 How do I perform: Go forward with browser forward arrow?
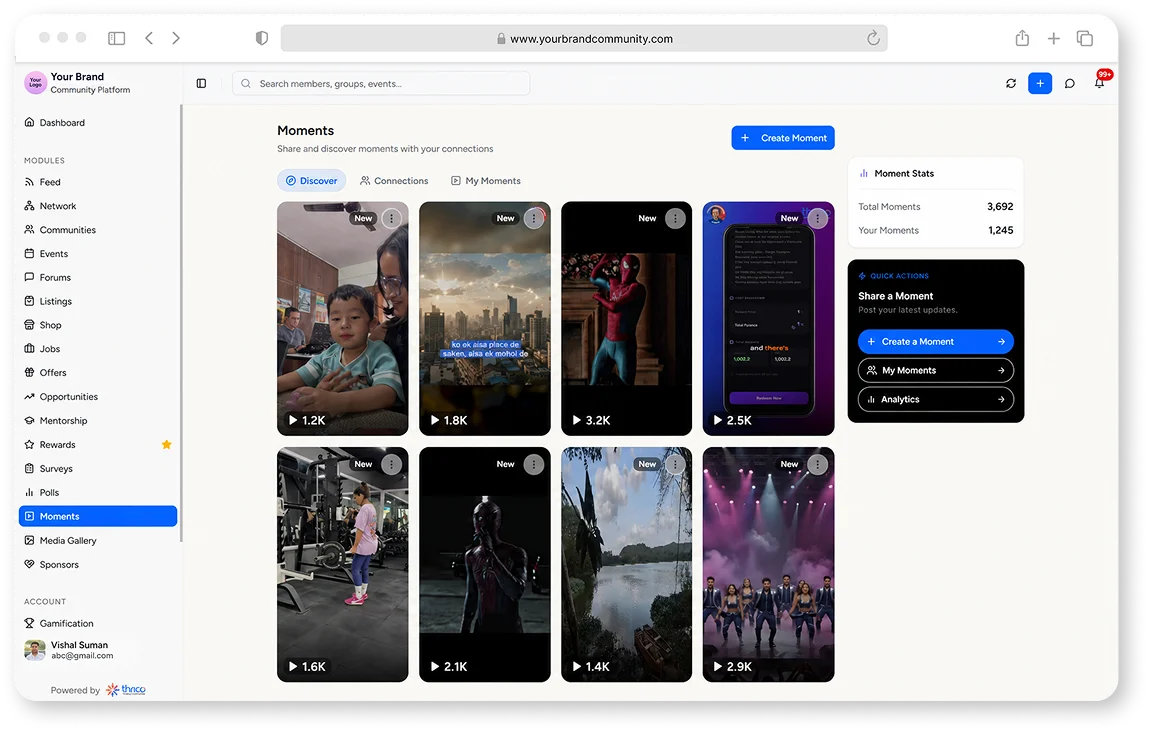coord(176,38)
